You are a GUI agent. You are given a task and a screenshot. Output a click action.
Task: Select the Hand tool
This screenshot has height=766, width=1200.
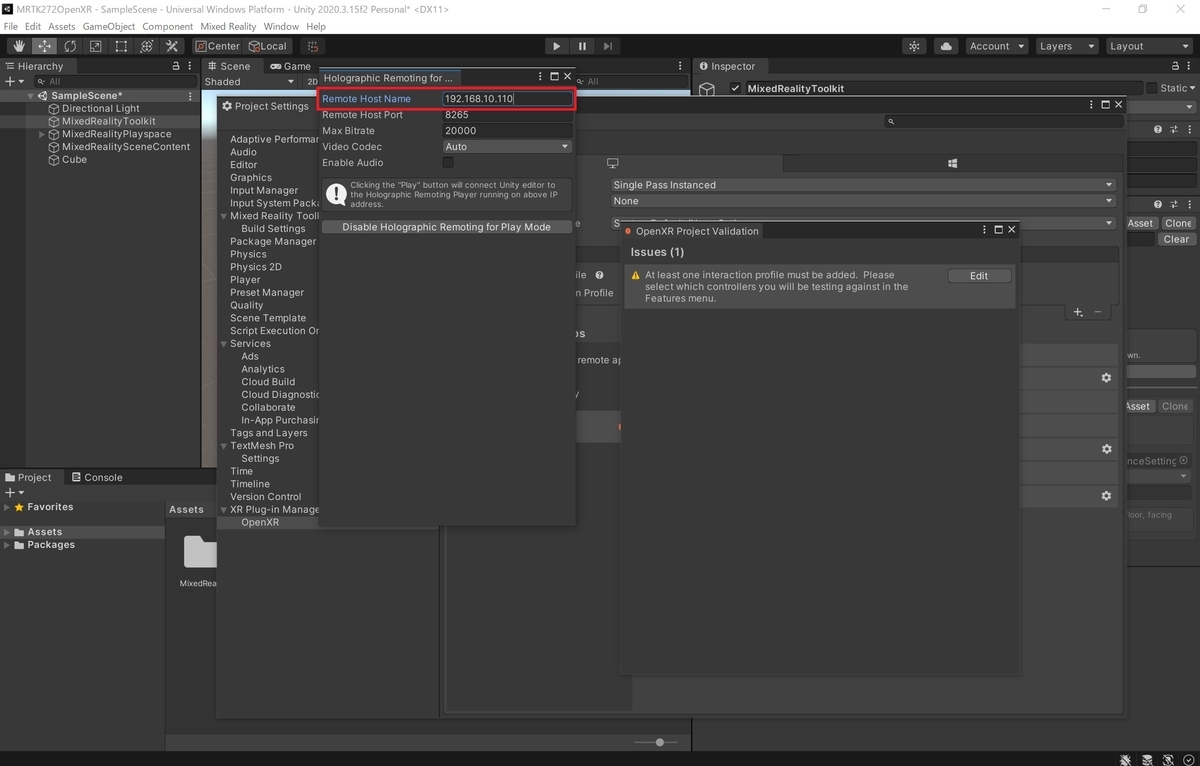click(x=19, y=46)
